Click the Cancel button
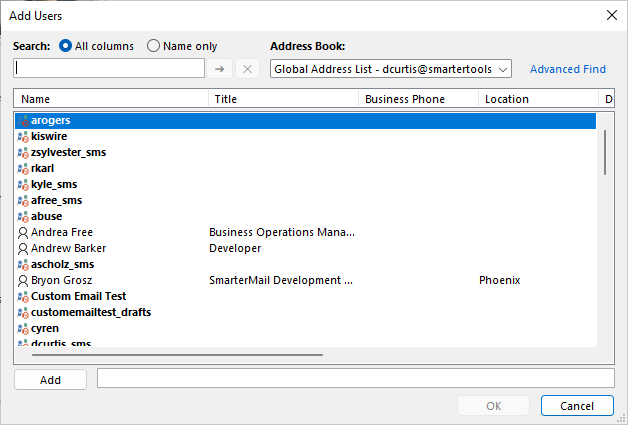 pyautogui.click(x=577, y=406)
